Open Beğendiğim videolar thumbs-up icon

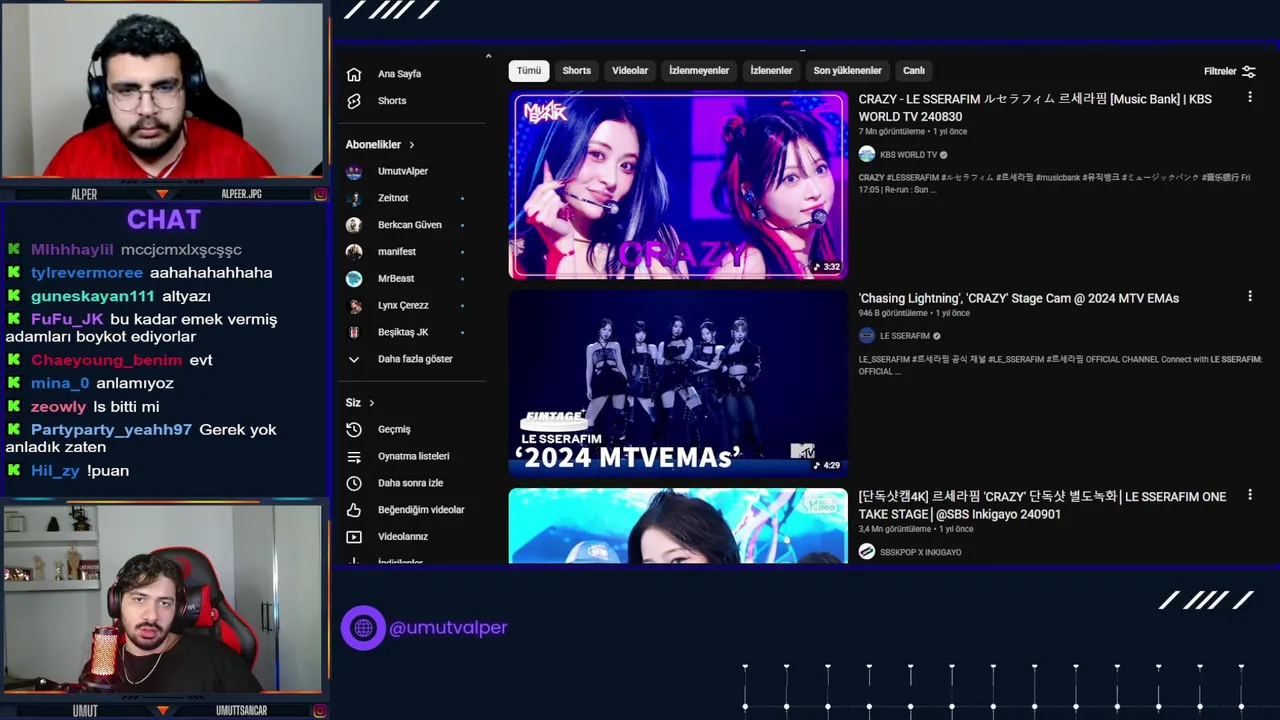[354, 510]
